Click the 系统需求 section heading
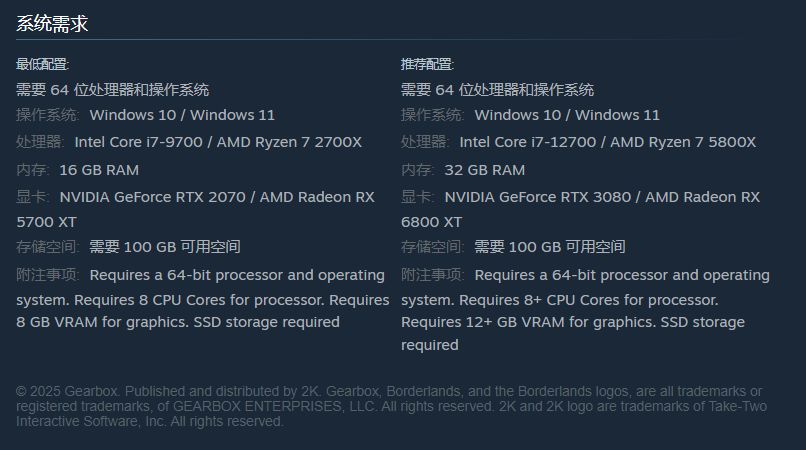806x450 pixels. point(52,24)
